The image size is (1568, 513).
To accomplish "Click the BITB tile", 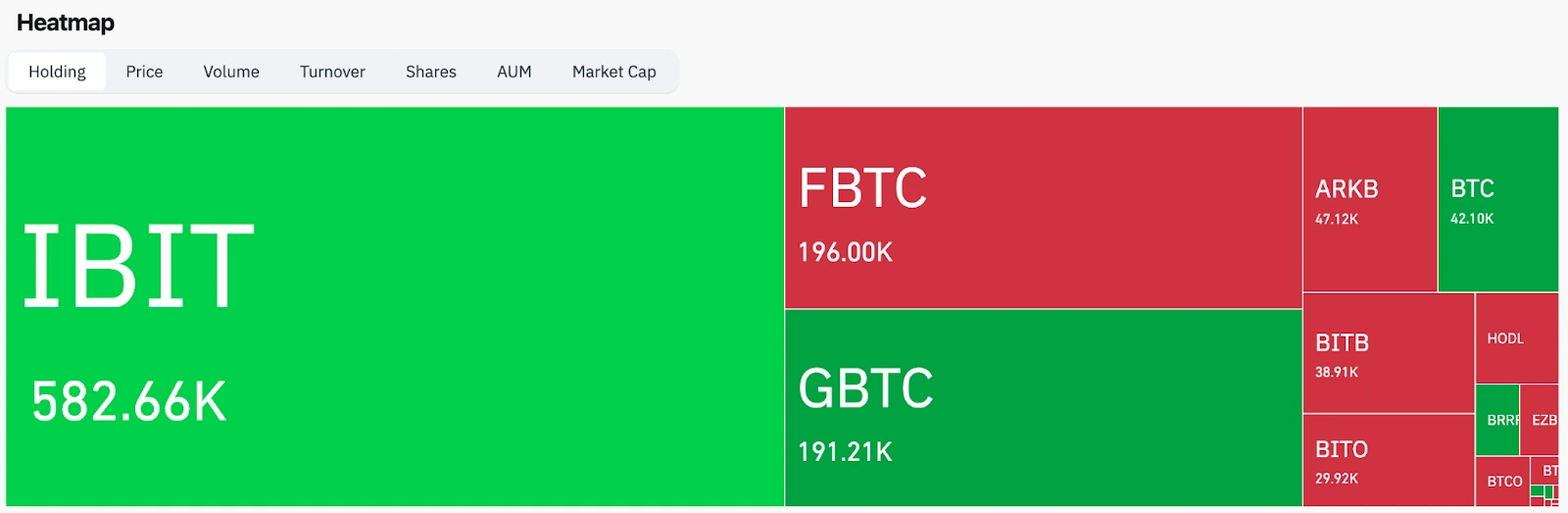I will [x=1389, y=353].
